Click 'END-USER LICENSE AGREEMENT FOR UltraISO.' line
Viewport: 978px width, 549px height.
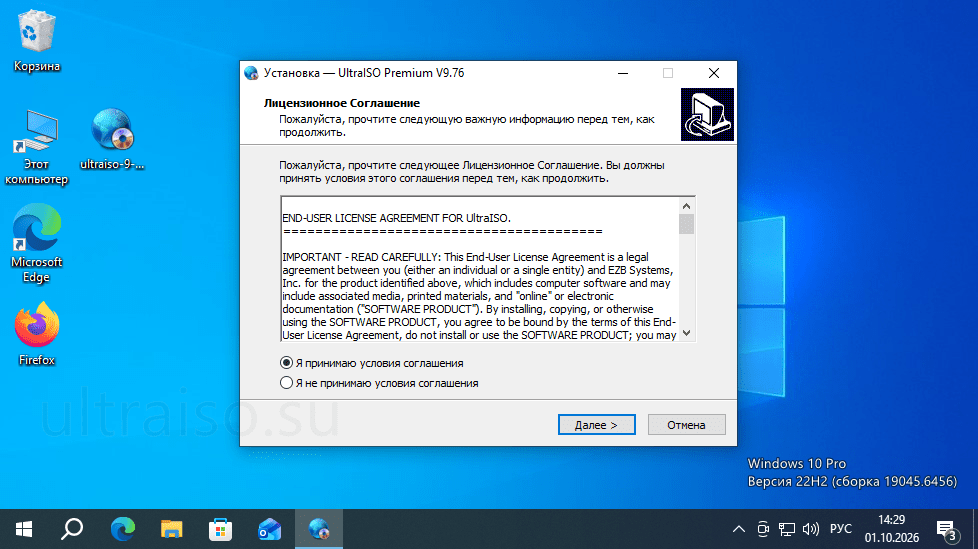[x=396, y=218]
